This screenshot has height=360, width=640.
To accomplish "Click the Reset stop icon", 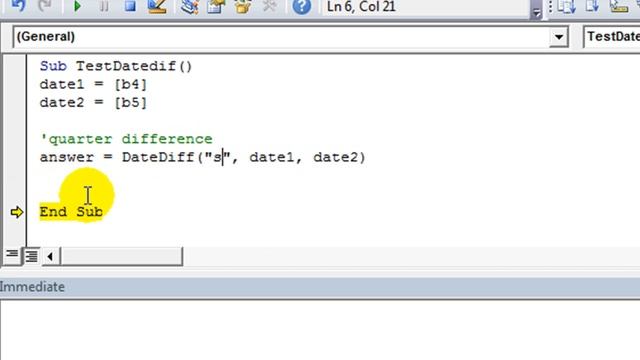I will [x=130, y=6].
